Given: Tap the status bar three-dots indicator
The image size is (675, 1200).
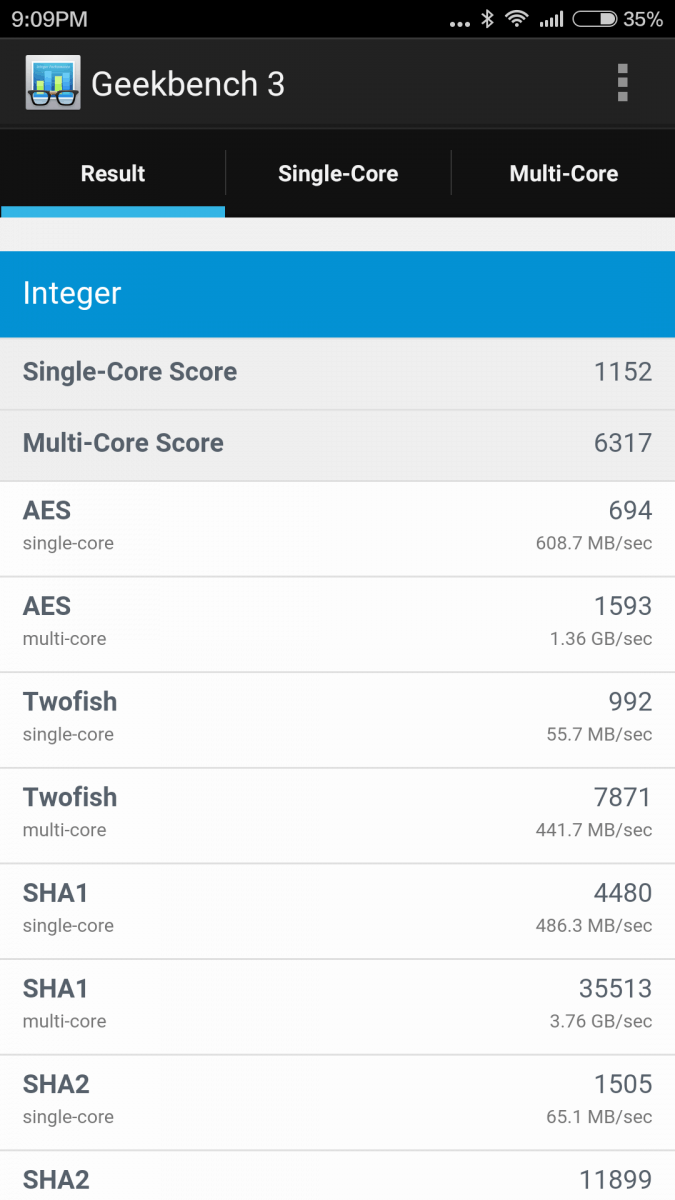Looking at the screenshot, I should click(459, 23).
